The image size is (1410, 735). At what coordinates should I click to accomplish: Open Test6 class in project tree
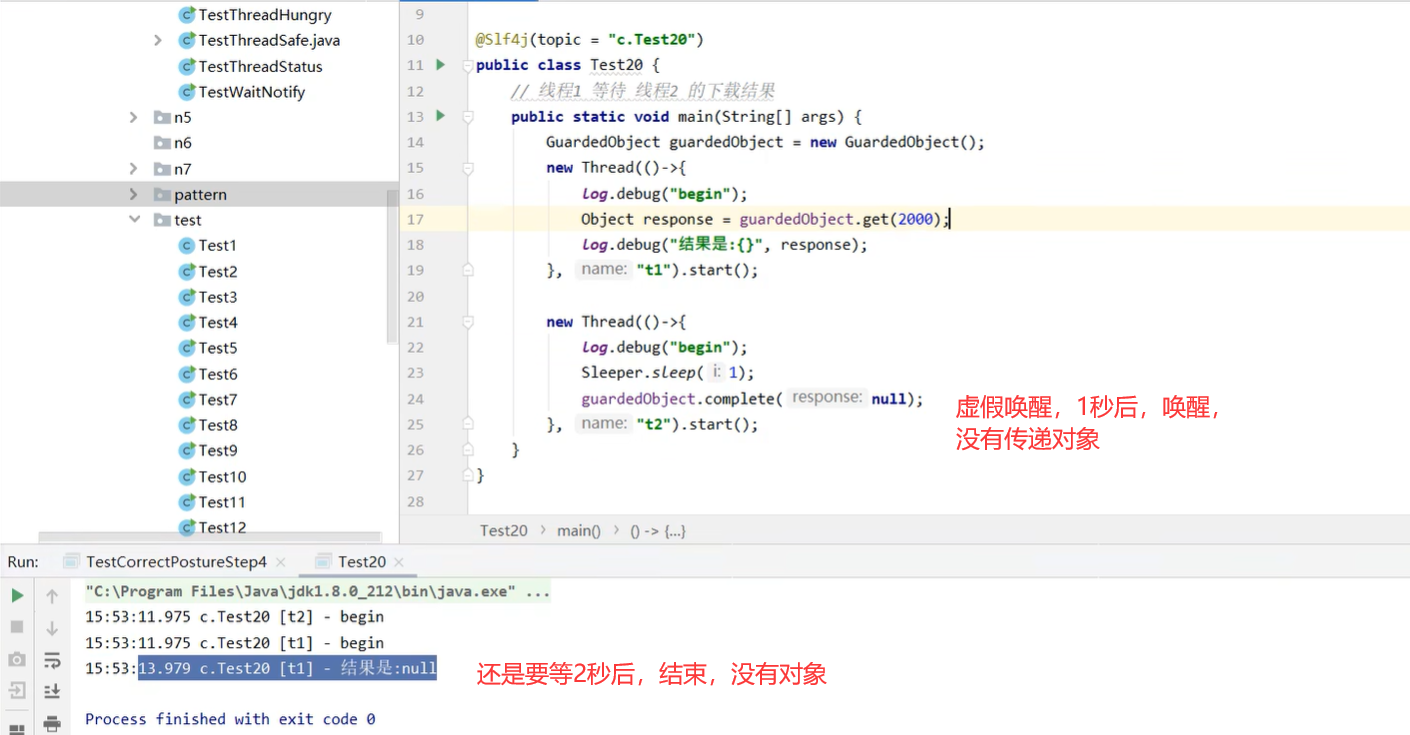[x=217, y=374]
